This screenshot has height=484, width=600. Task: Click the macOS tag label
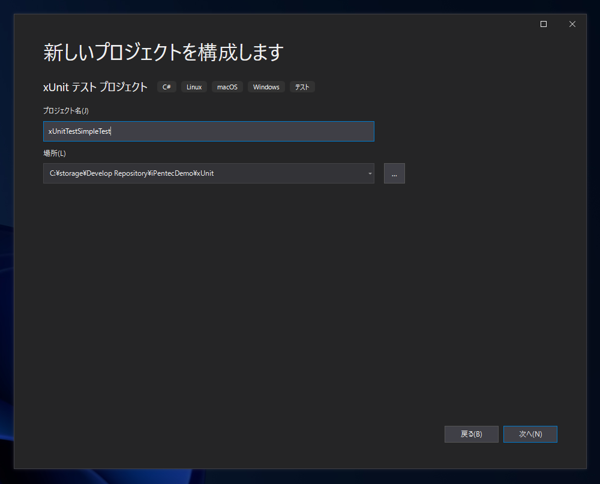(x=227, y=87)
